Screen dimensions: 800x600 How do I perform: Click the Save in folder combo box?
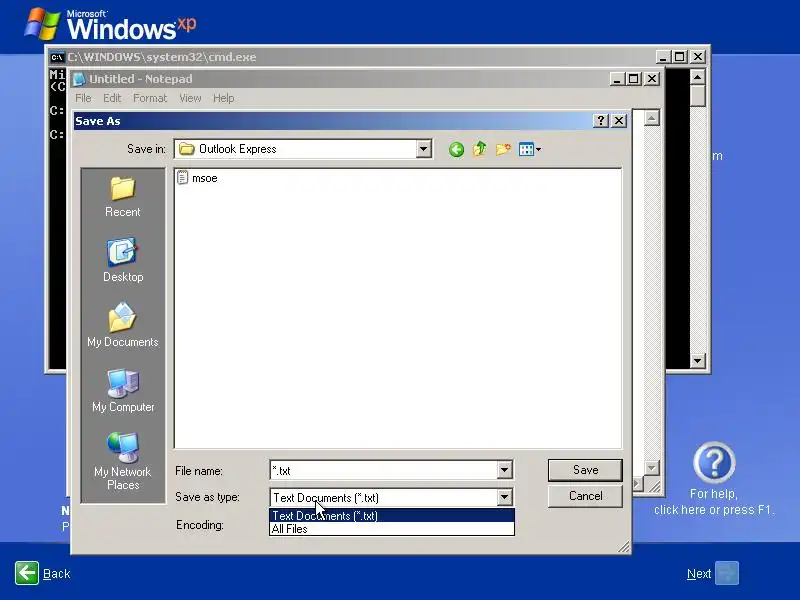coord(303,149)
